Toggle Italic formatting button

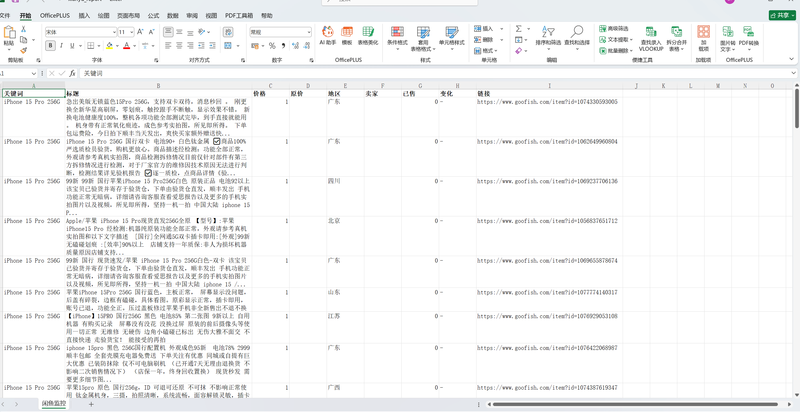pos(61,45)
